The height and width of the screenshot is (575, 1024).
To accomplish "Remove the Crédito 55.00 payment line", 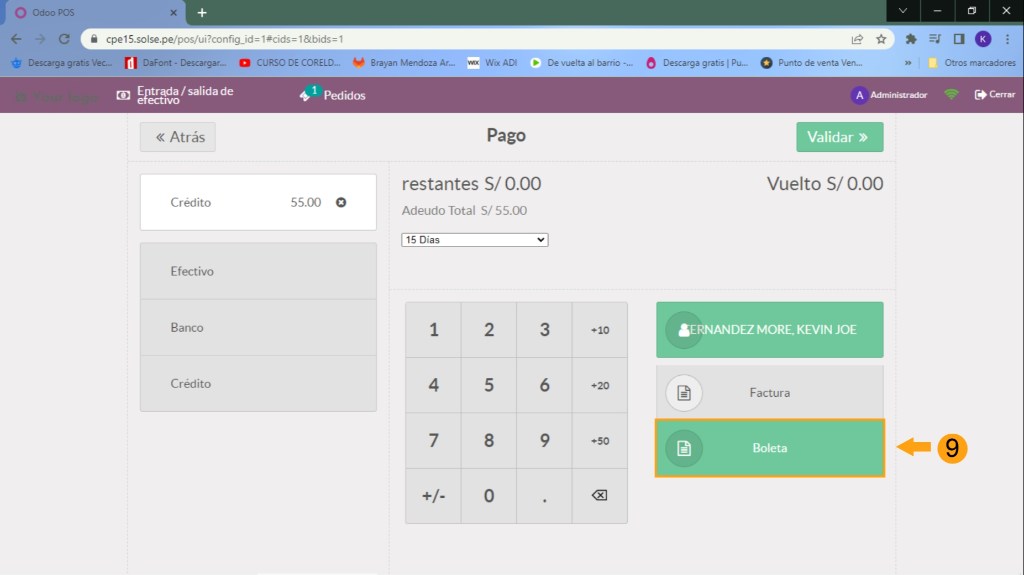I will 341,202.
